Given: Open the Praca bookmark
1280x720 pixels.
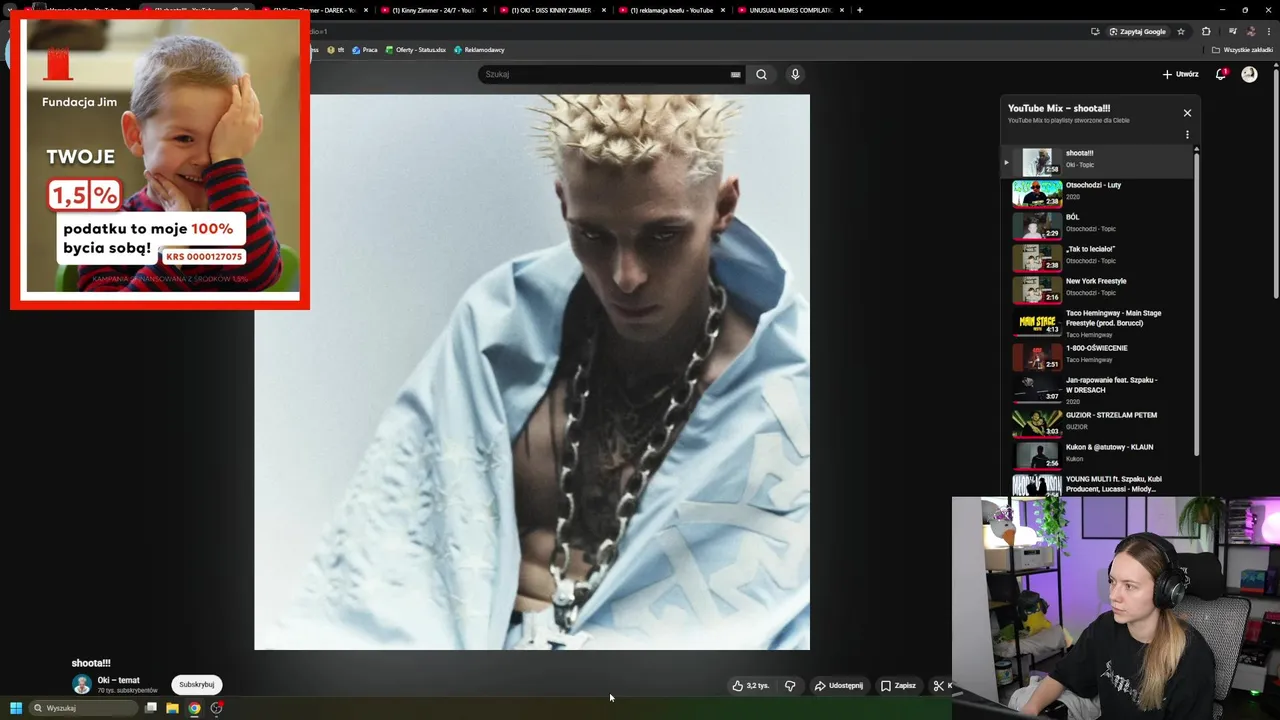Looking at the screenshot, I should (365, 50).
